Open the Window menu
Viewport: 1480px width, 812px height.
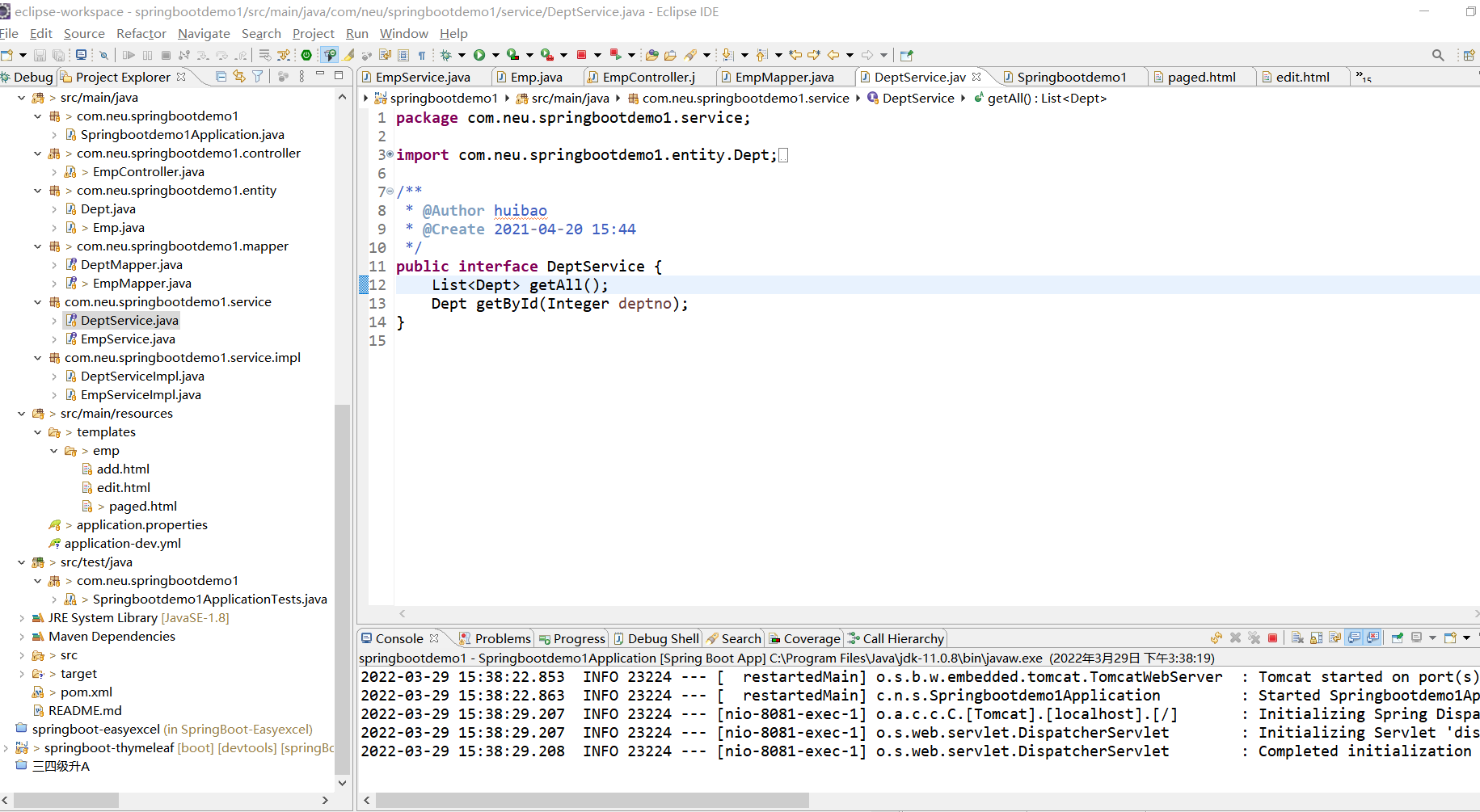(x=403, y=33)
